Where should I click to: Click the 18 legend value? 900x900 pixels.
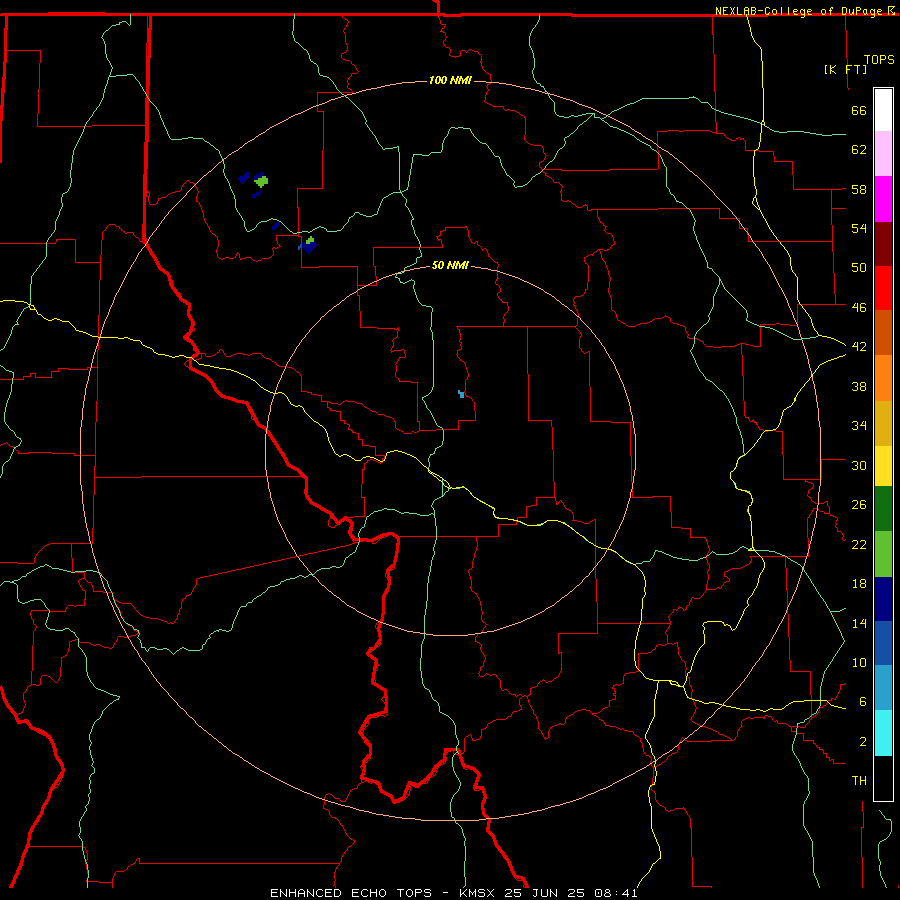[859, 584]
